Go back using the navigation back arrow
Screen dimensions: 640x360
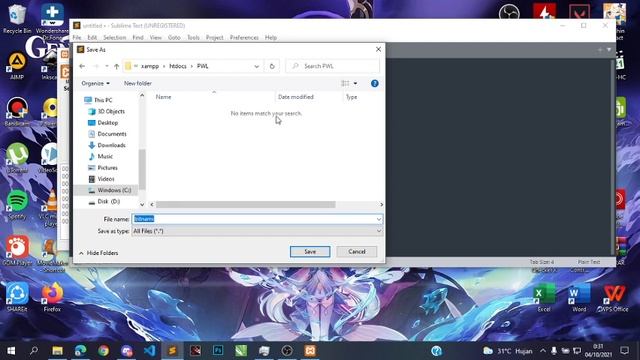point(82,66)
